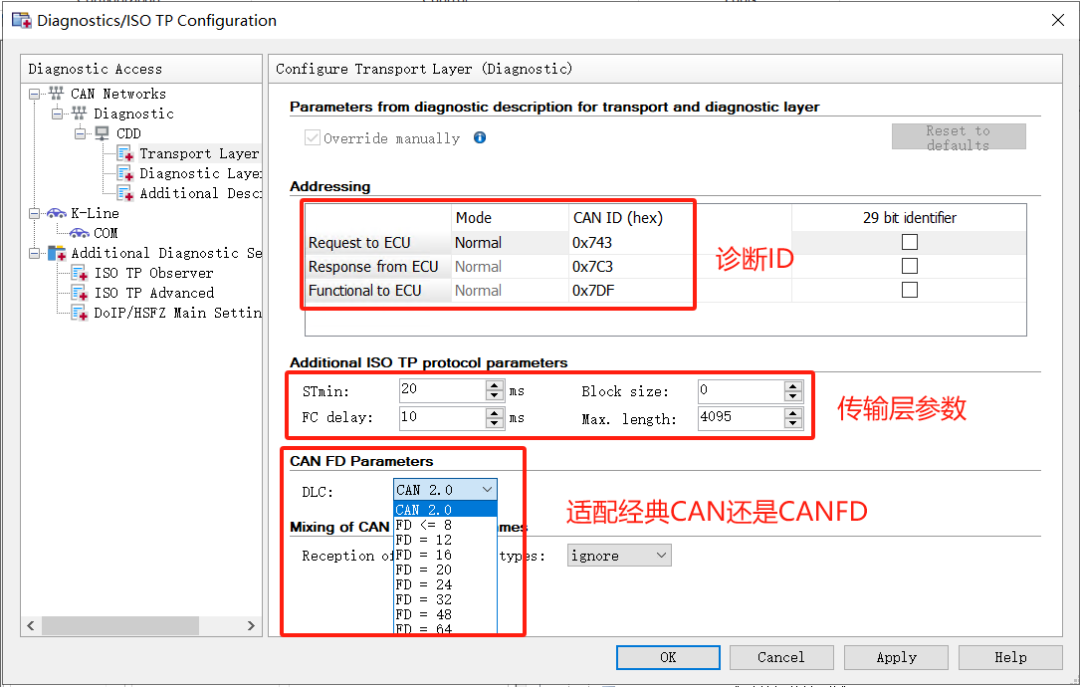This screenshot has width=1080, height=687.
Task: Click the Apply button
Action: (896, 657)
